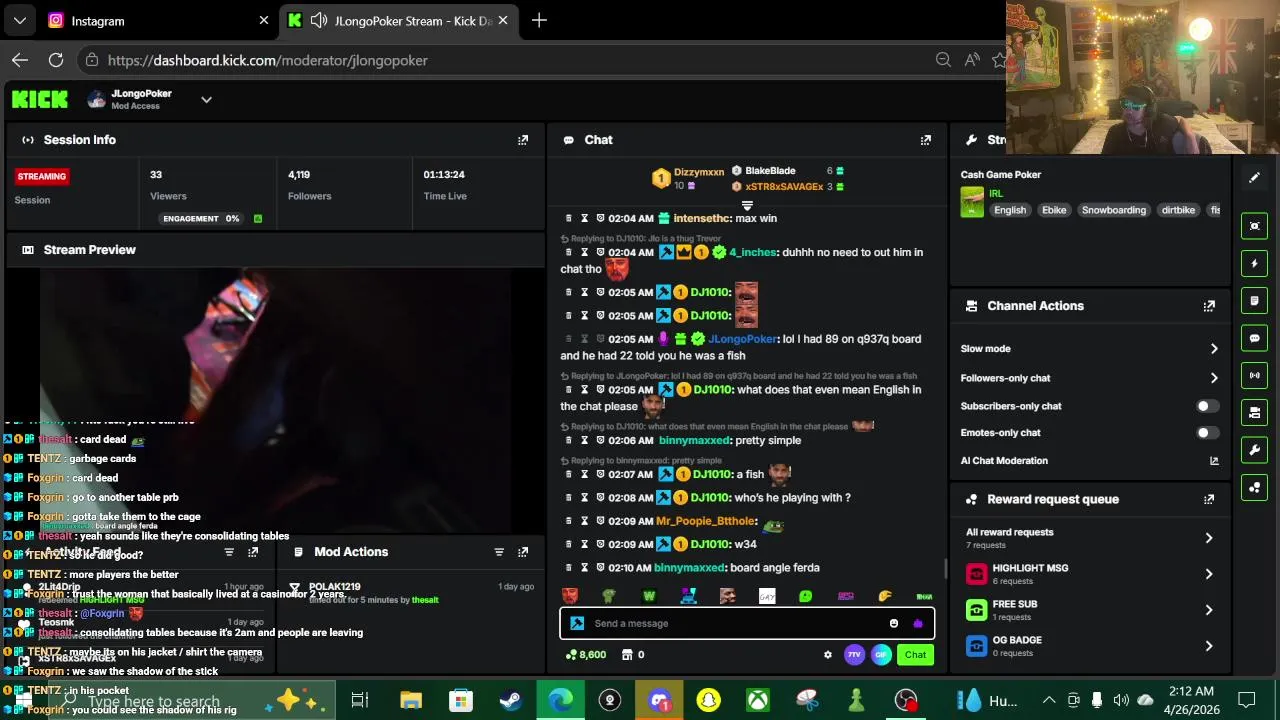
Task: Click username Mr_Poopie_Btthole in chat
Action: (x=706, y=521)
